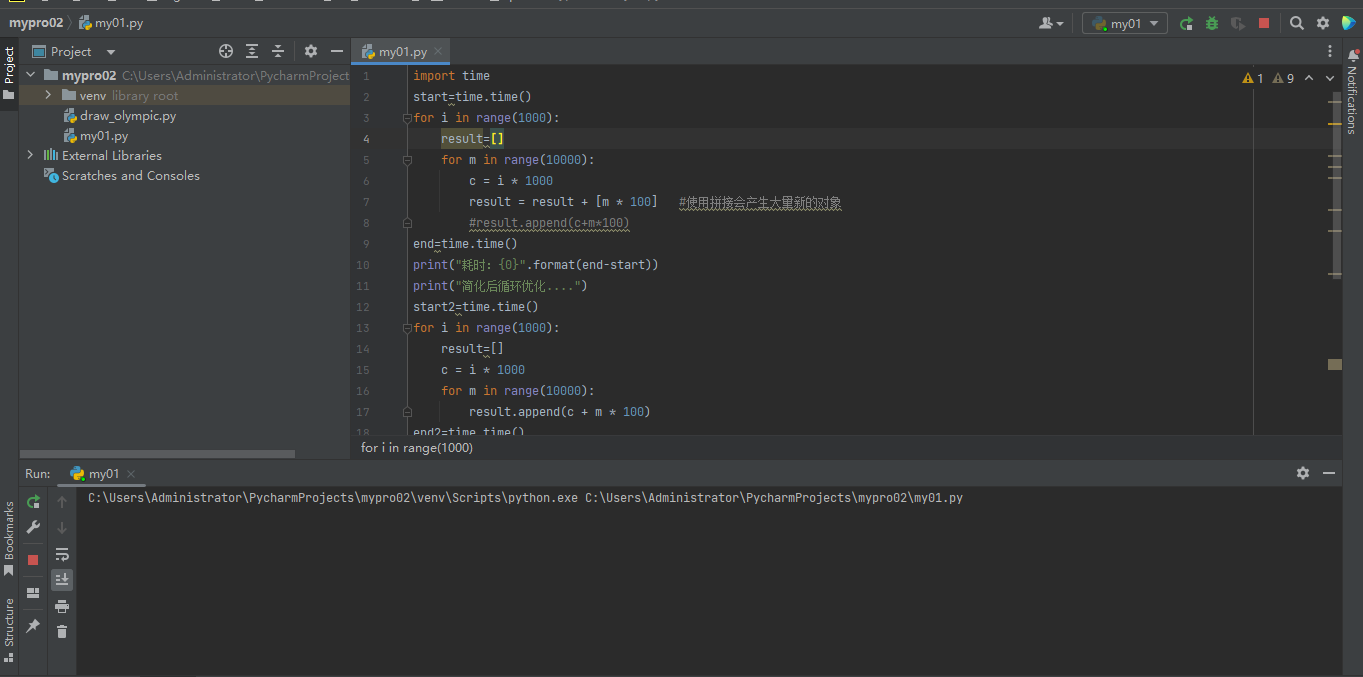Place cursor on line 4 'result=[]'
This screenshot has height=677, width=1363.
[x=472, y=139]
